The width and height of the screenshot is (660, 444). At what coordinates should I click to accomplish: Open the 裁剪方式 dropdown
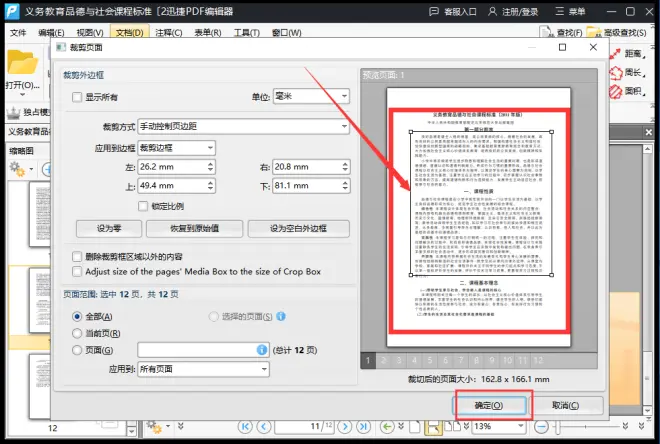243,126
